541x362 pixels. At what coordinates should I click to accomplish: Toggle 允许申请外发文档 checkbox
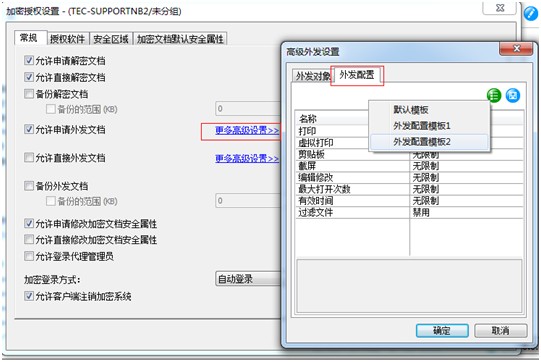(x=29, y=129)
